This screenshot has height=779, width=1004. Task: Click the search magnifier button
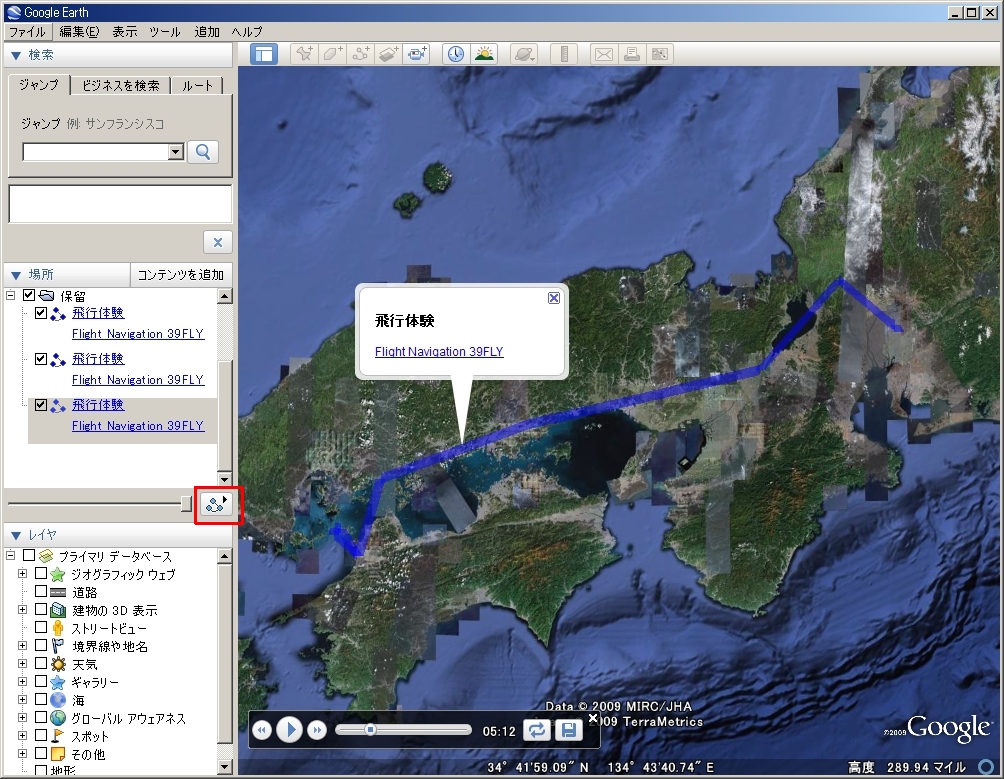point(203,152)
